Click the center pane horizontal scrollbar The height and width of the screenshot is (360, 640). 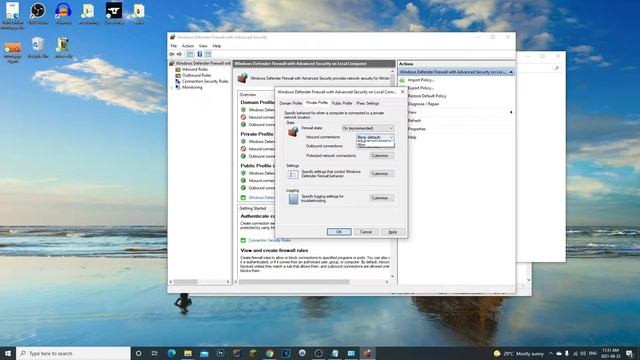[294, 282]
